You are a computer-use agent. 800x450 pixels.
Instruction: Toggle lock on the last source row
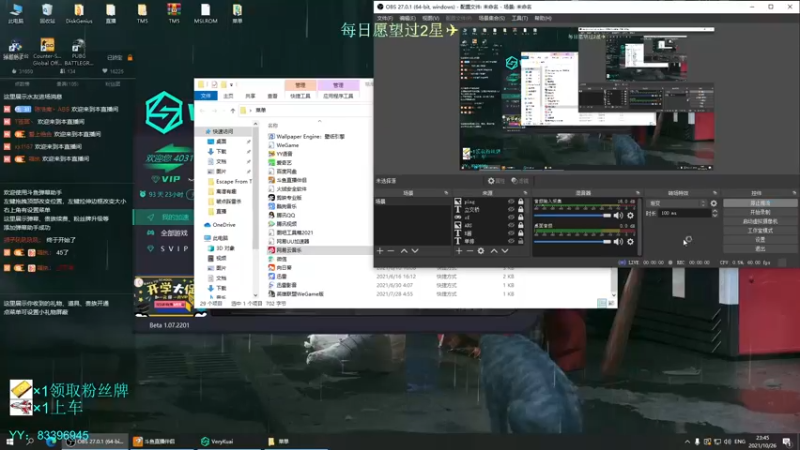coord(520,241)
